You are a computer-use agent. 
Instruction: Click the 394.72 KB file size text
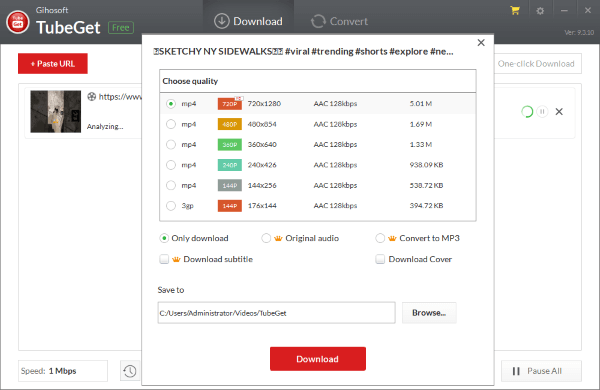(426, 206)
